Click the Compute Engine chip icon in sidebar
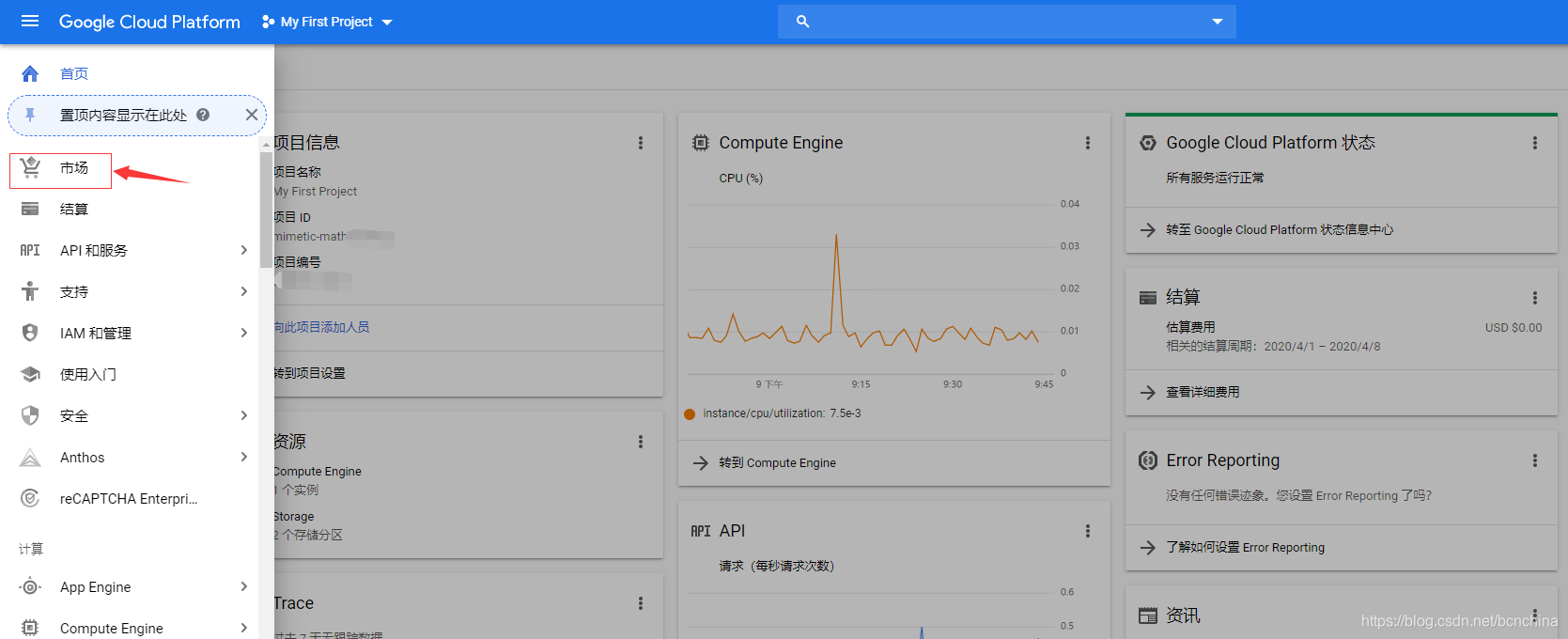This screenshot has width=1568, height=639. (x=30, y=628)
